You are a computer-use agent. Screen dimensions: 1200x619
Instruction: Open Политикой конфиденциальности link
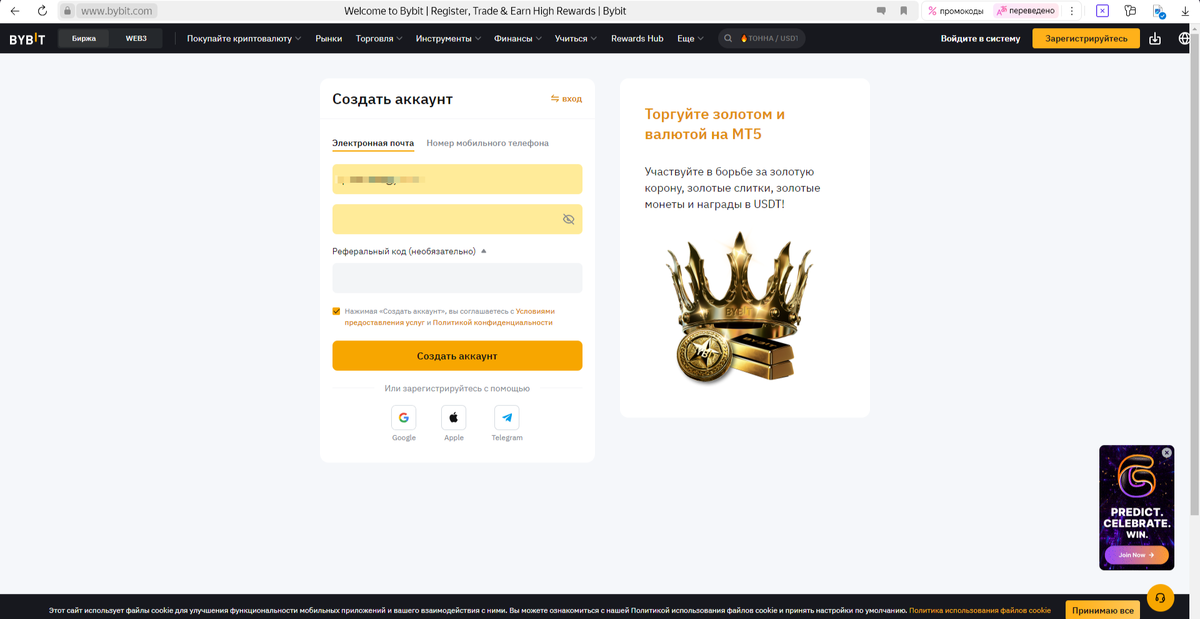tap(492, 323)
